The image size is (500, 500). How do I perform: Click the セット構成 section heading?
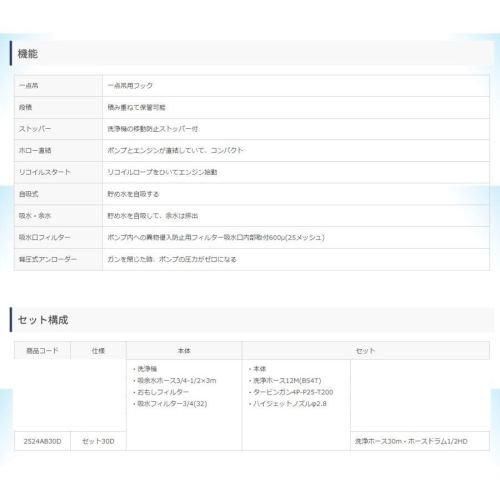[x=43, y=320]
